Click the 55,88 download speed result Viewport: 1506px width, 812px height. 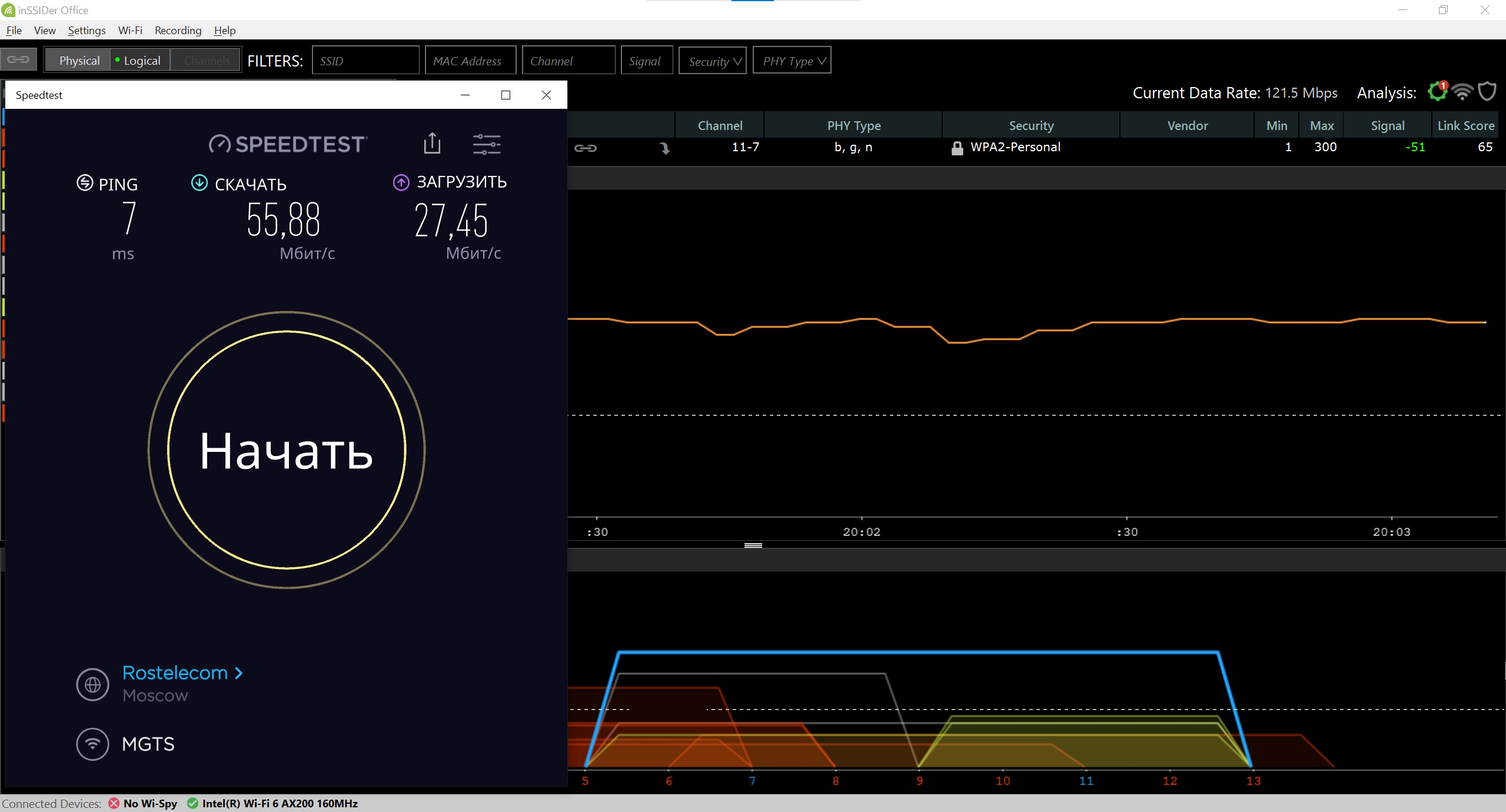point(284,220)
